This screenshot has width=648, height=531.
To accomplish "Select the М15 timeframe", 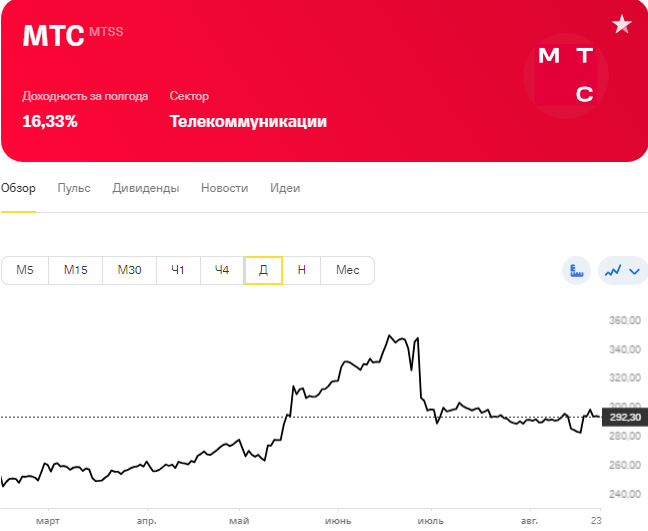I will point(76,270).
